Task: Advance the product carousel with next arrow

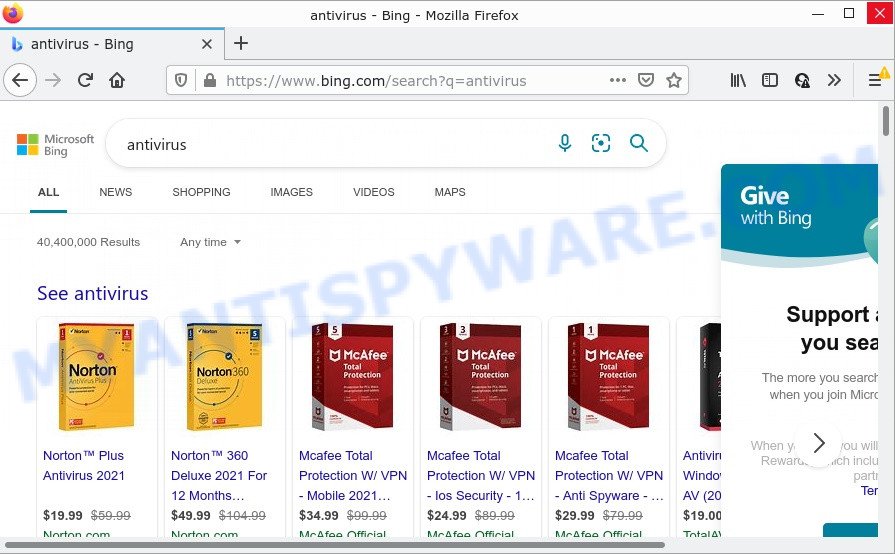Action: tap(819, 443)
